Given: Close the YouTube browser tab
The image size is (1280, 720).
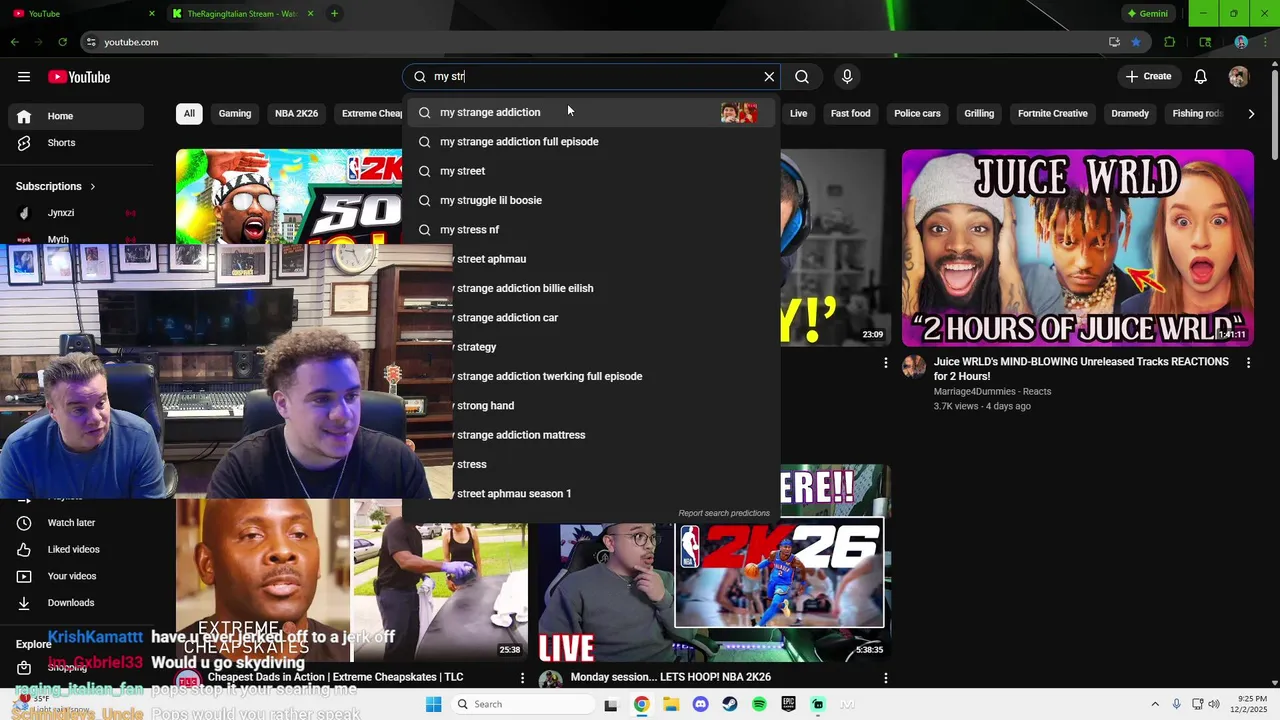Looking at the screenshot, I should click(x=152, y=14).
